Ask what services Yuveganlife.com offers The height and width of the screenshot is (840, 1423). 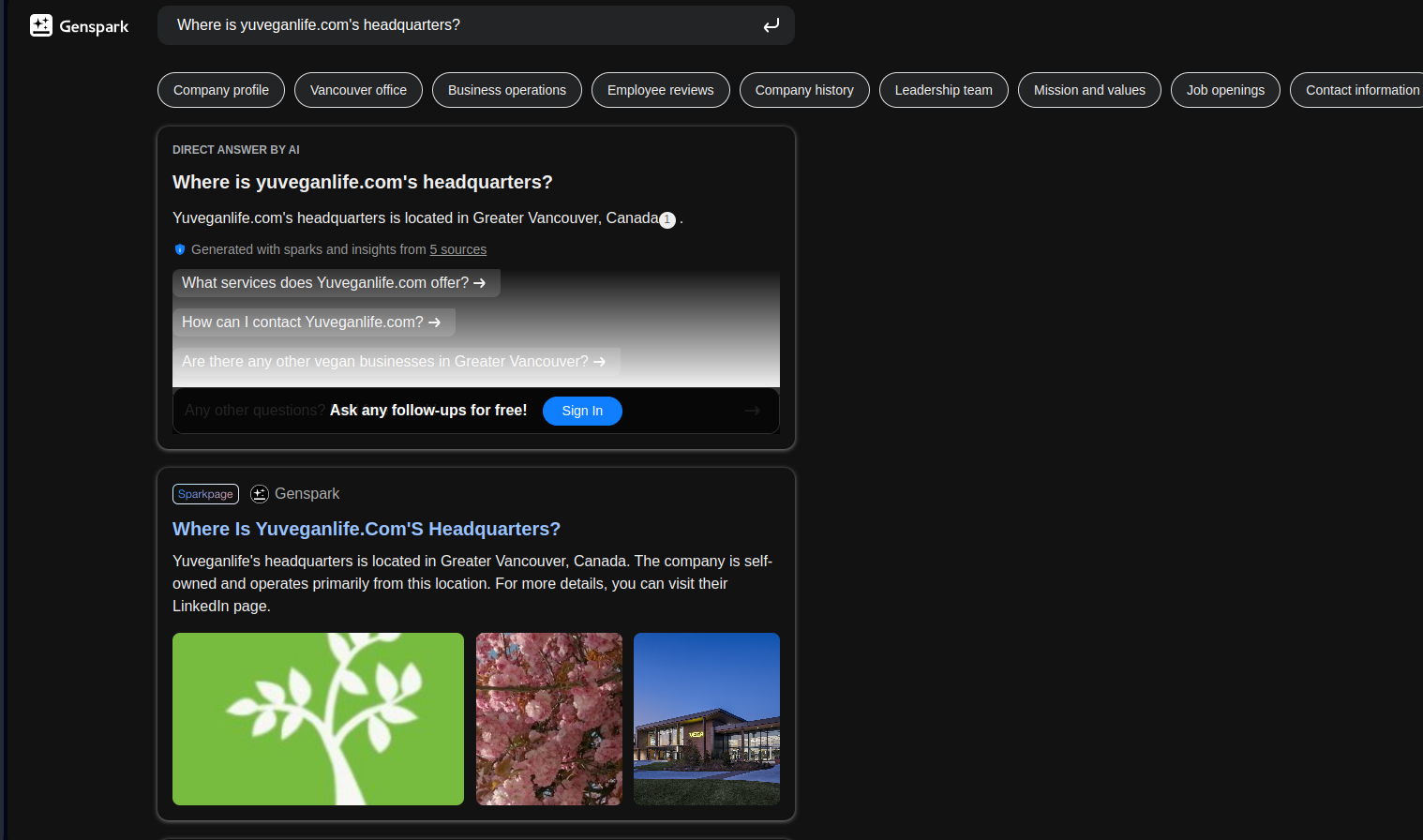pyautogui.click(x=336, y=283)
